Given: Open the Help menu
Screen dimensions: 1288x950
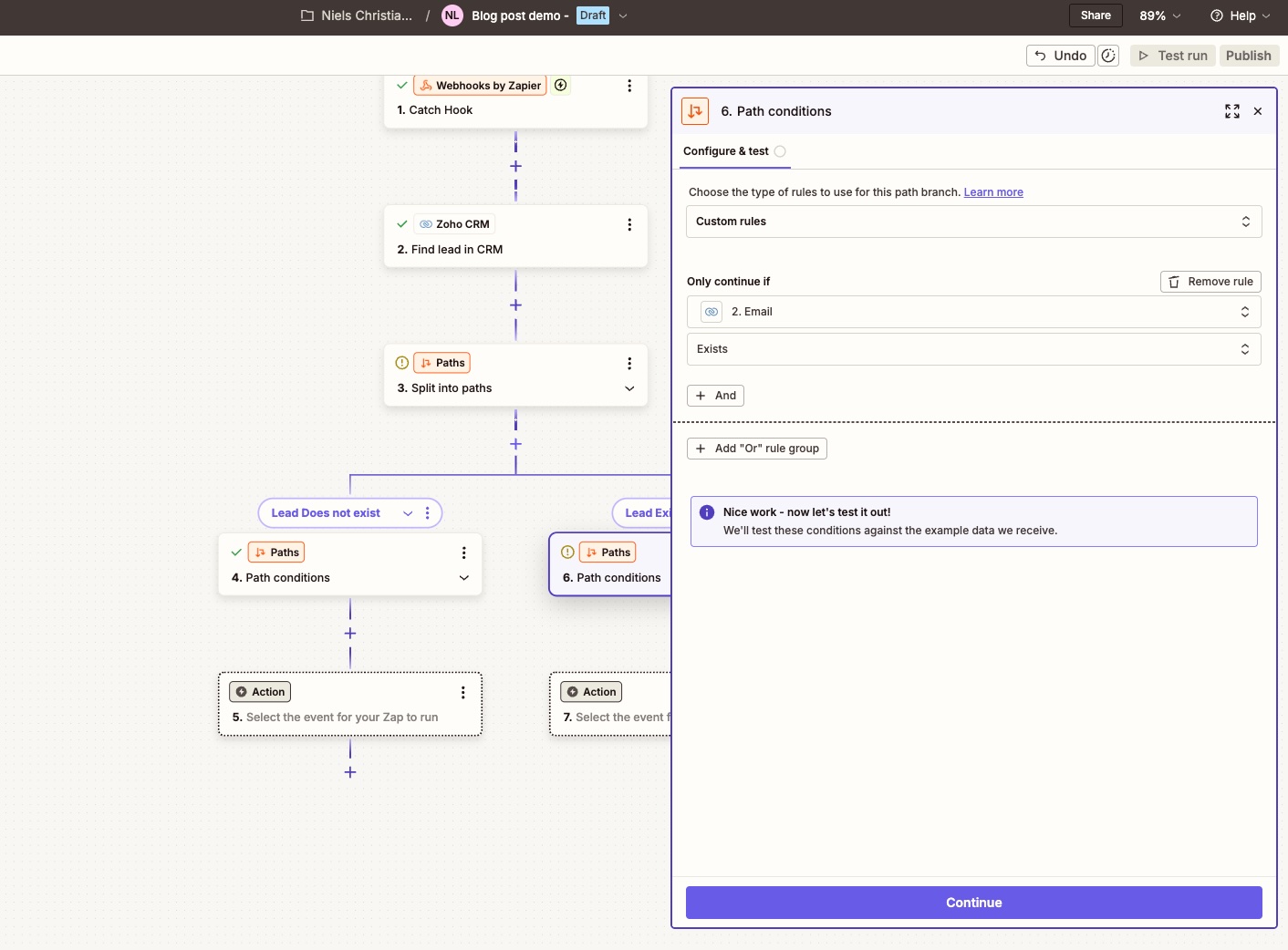Looking at the screenshot, I should coord(1241,15).
